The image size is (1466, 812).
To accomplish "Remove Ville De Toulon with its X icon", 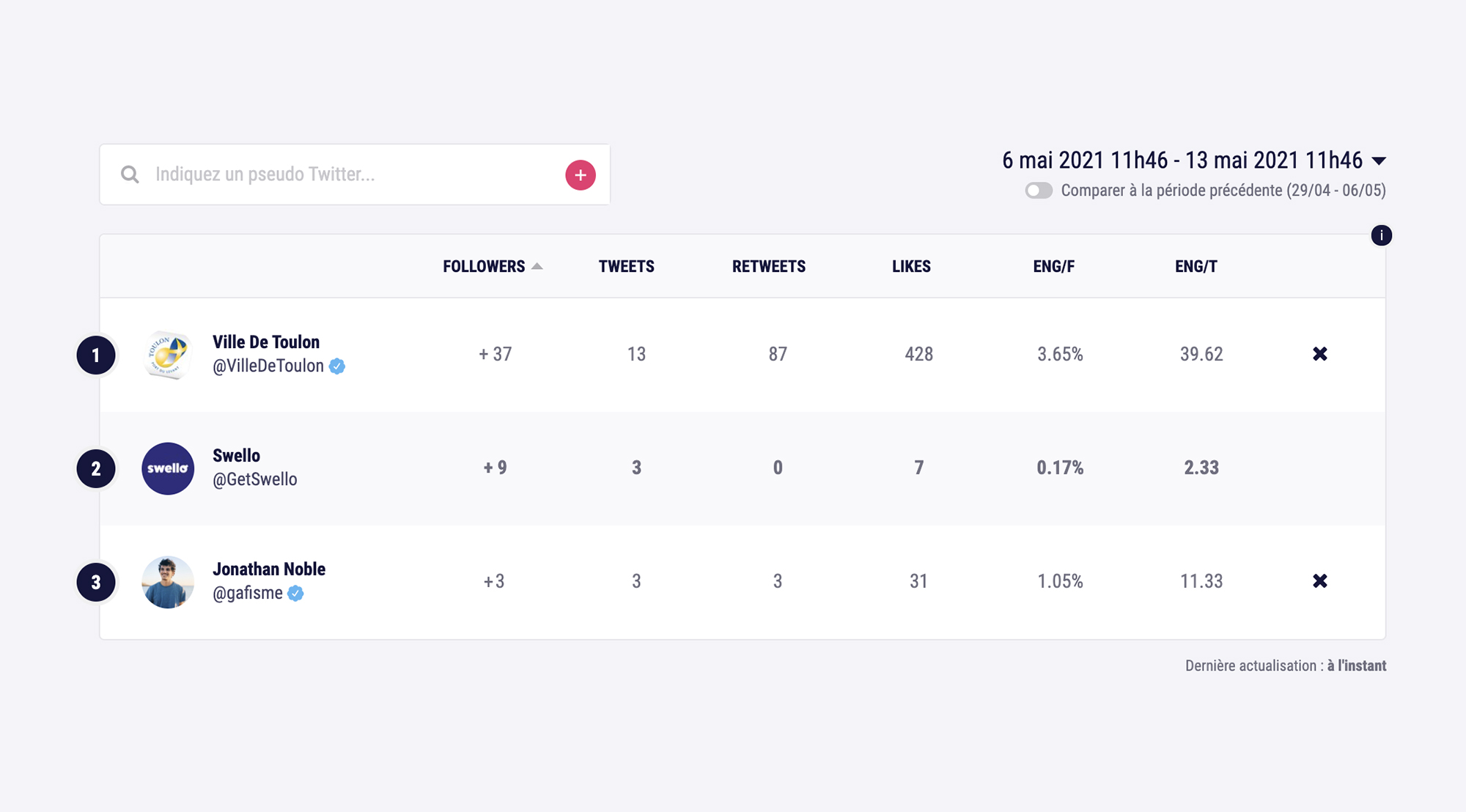I will click(1319, 354).
